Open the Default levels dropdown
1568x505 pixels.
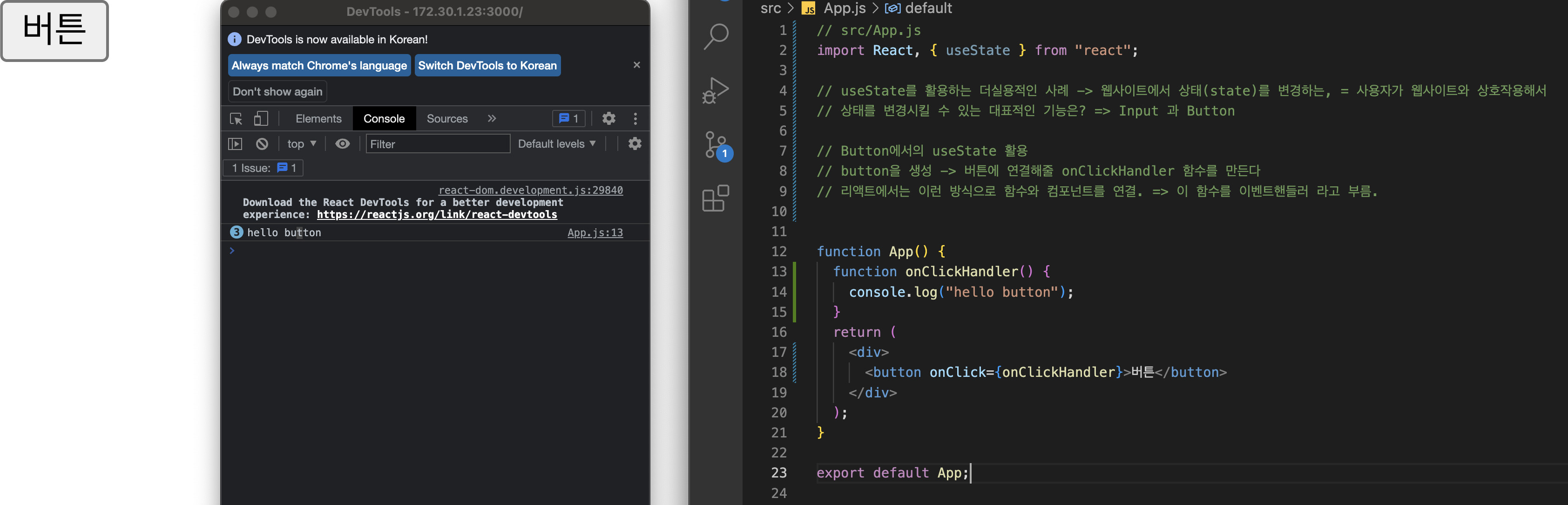pos(556,144)
